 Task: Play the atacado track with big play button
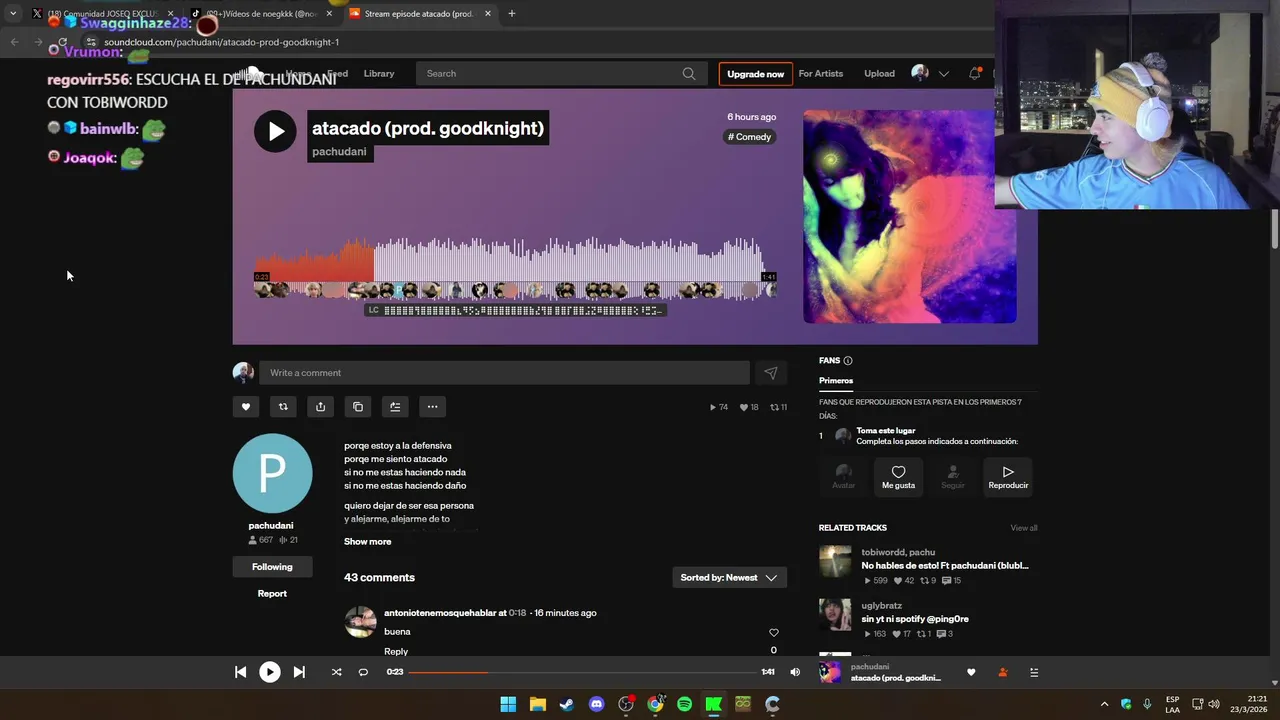(275, 131)
